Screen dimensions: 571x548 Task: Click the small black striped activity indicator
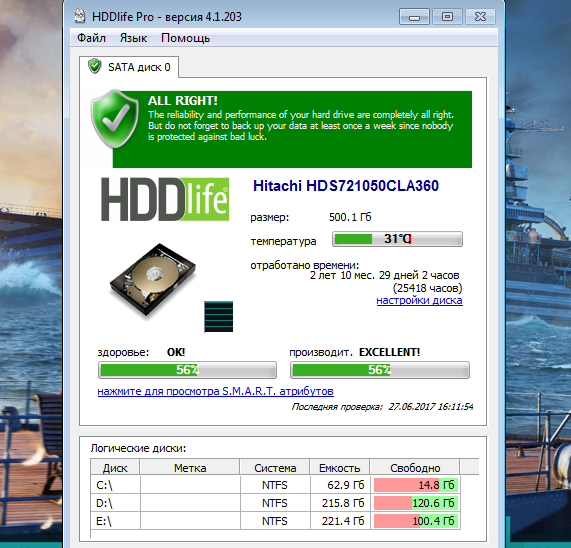(218, 316)
